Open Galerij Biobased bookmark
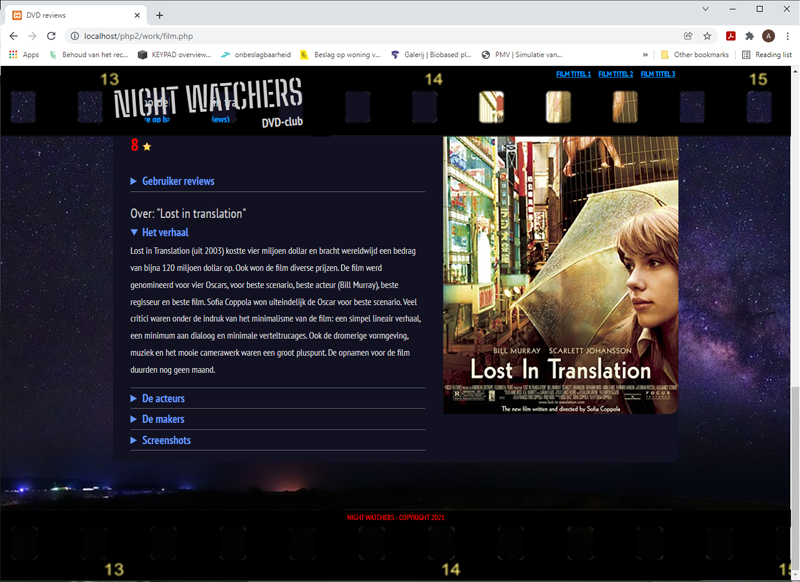800x582 pixels. click(431, 55)
